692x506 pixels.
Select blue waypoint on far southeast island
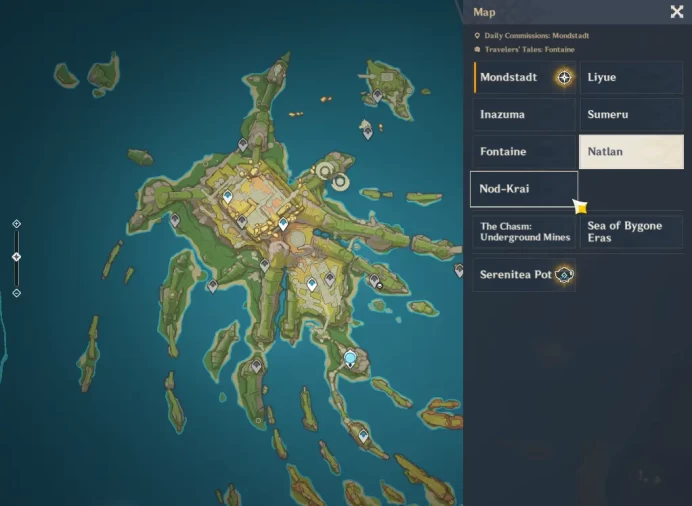click(x=363, y=436)
